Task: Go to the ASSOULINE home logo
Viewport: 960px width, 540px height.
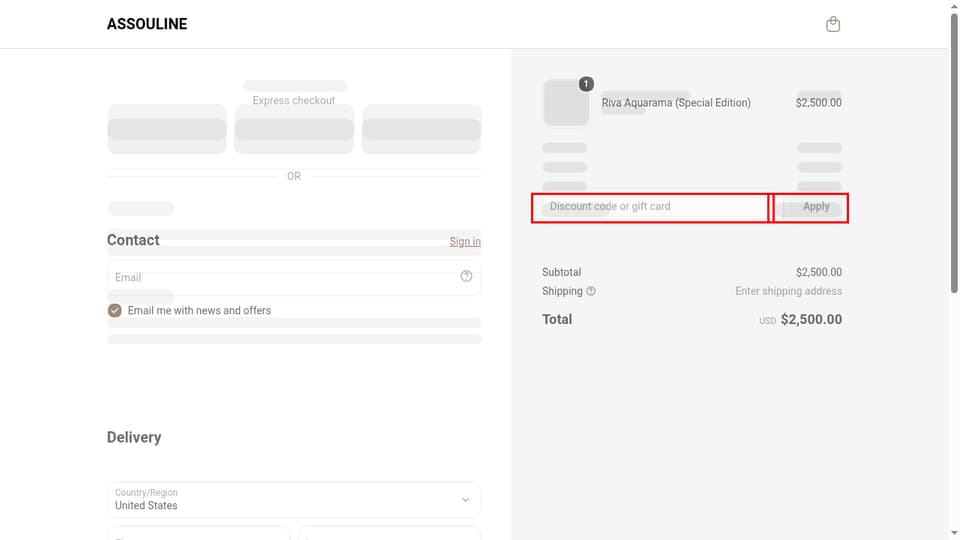Action: coord(147,24)
